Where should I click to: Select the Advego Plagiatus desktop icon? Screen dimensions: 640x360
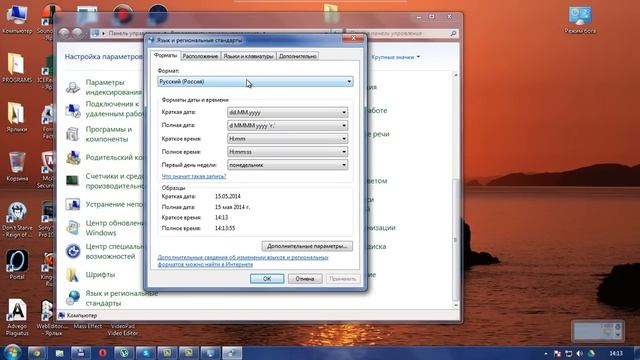[x=17, y=318]
